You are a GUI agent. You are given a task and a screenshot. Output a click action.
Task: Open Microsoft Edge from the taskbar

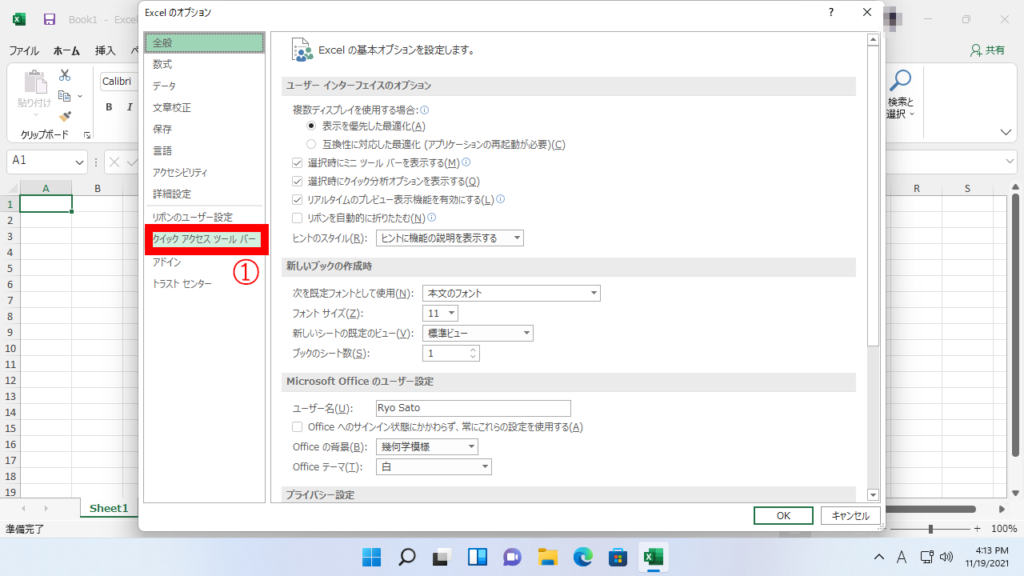(582, 557)
